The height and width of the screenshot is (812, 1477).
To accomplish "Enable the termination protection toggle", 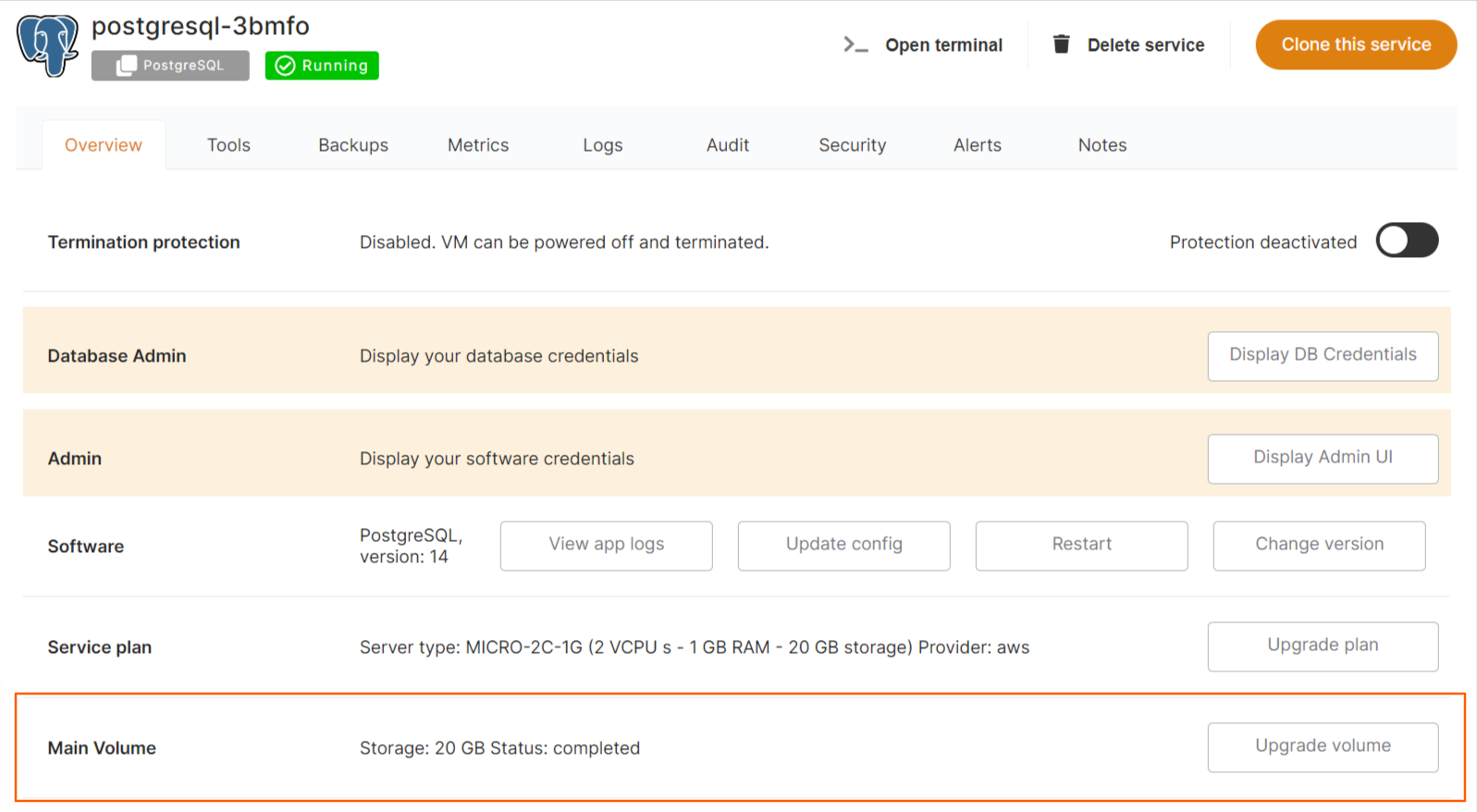I will coord(1406,241).
